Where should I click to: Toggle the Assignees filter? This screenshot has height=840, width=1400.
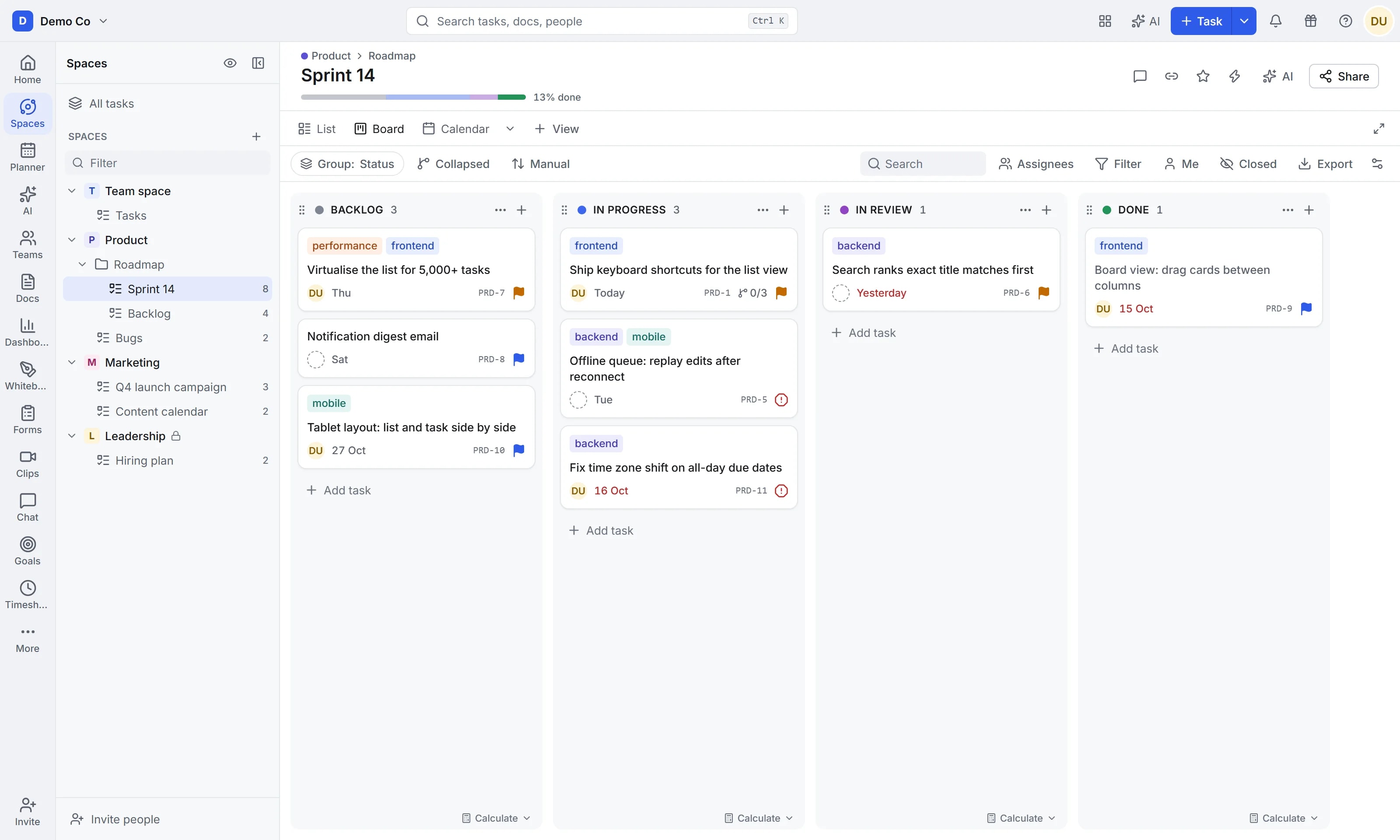(1036, 164)
